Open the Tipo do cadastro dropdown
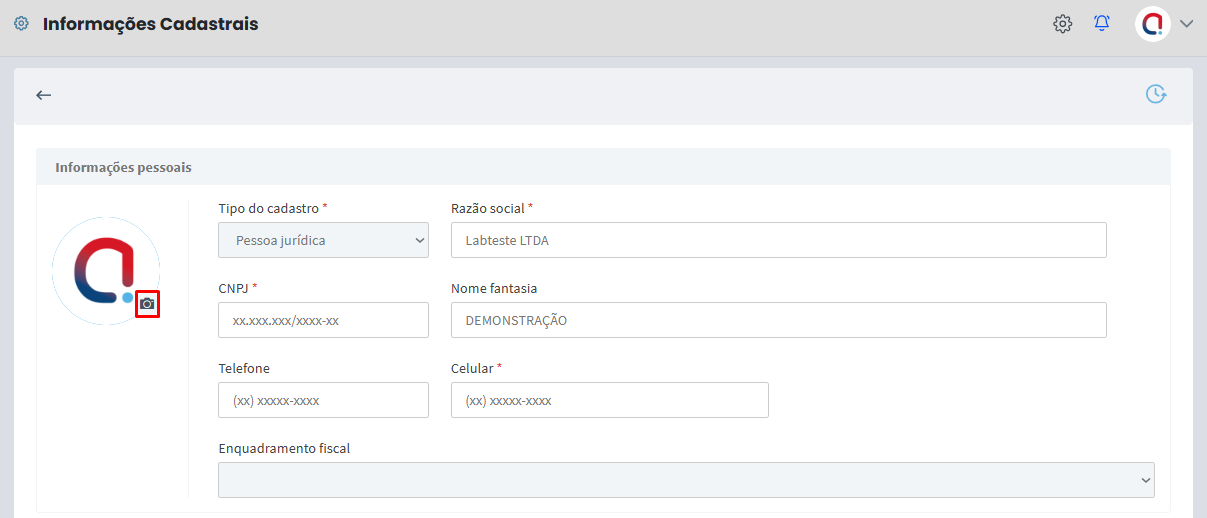The width and height of the screenshot is (1207, 518). point(323,240)
